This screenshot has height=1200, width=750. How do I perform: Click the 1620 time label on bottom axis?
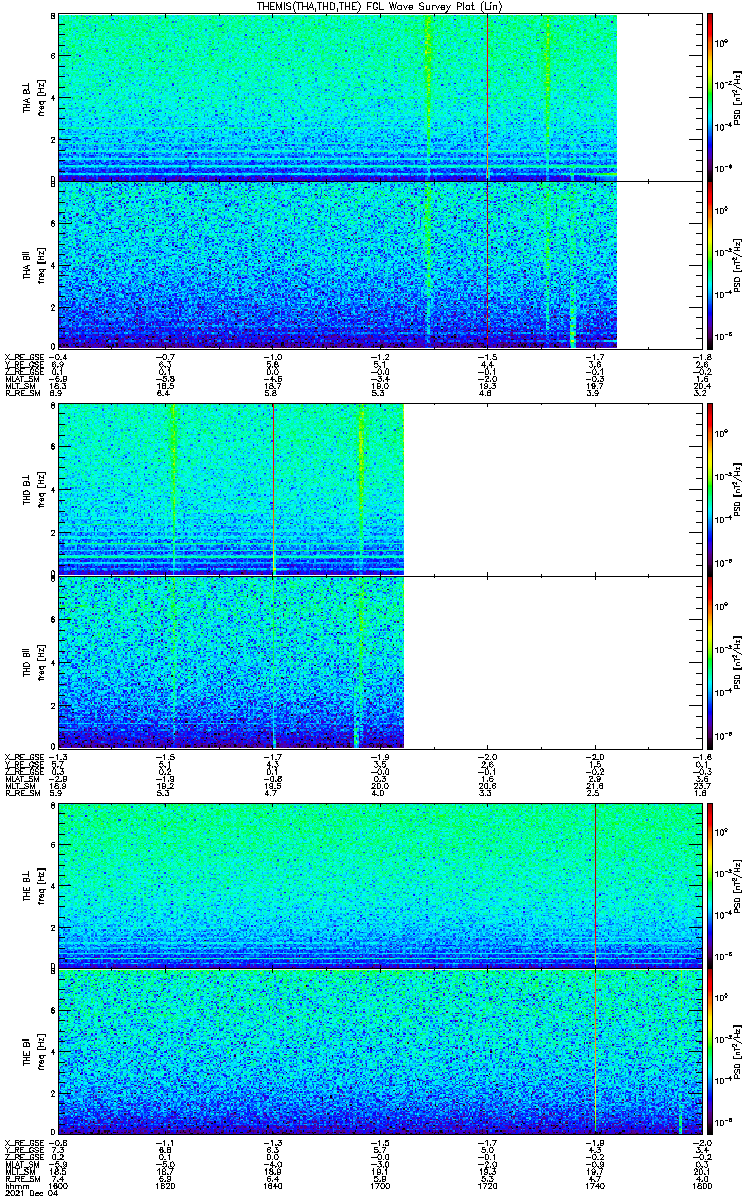tap(166, 1187)
